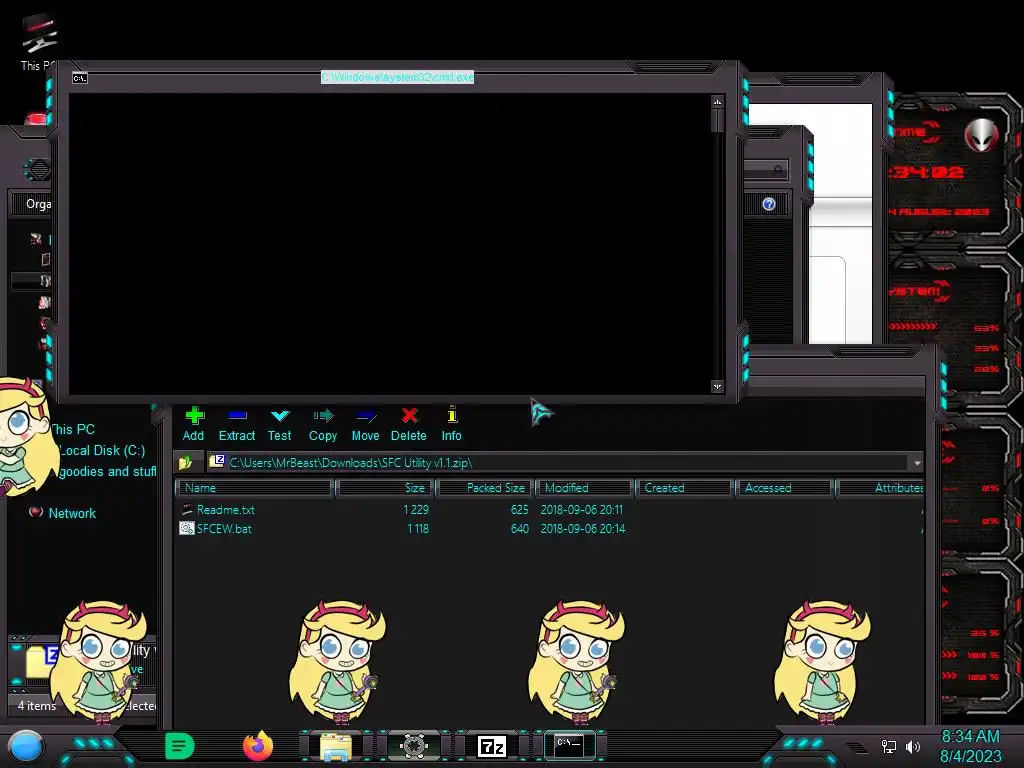Open the This PC desktop icon
Screen dimensions: 1024x768
[x=38, y=42]
